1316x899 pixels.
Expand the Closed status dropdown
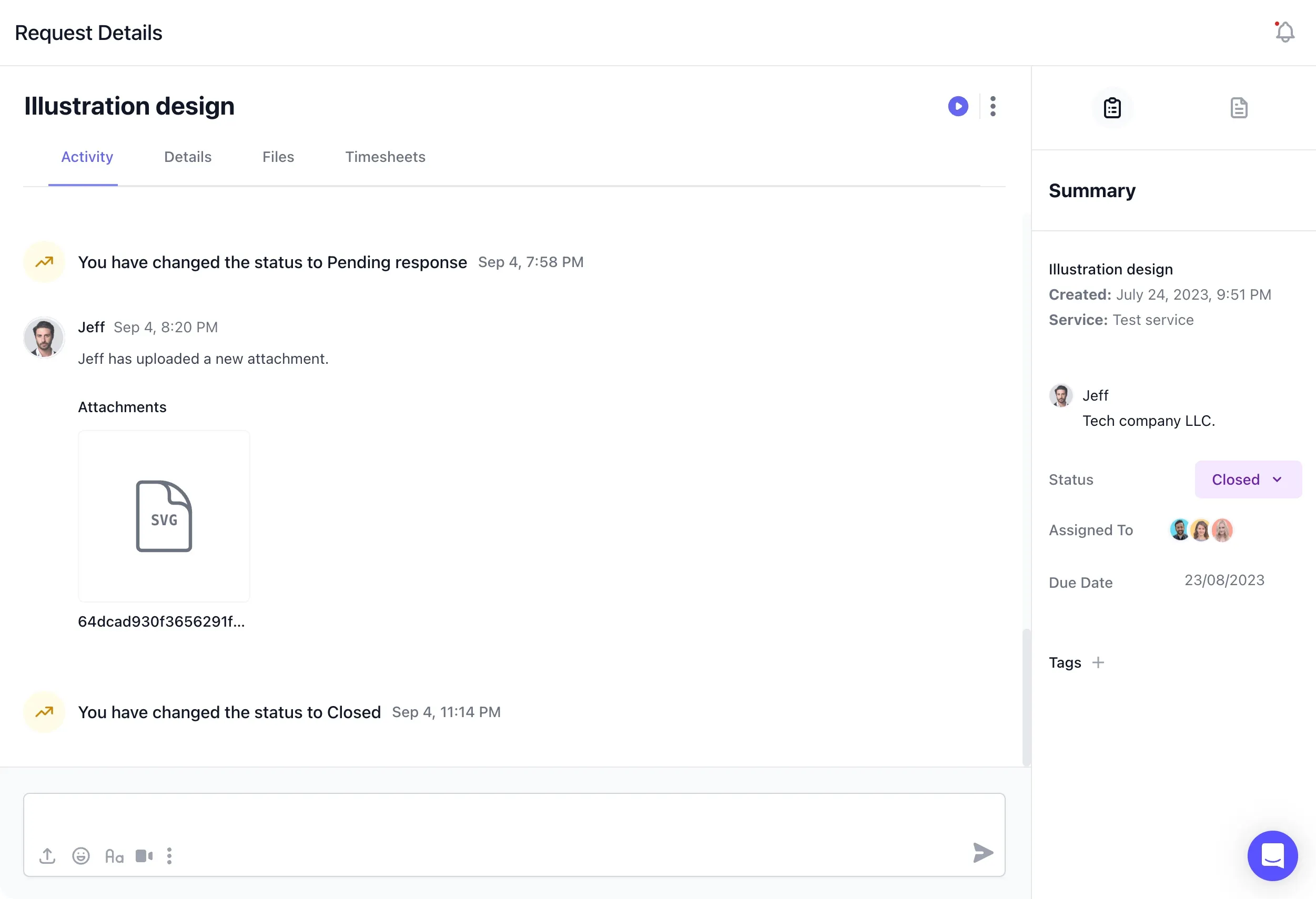coord(1248,479)
